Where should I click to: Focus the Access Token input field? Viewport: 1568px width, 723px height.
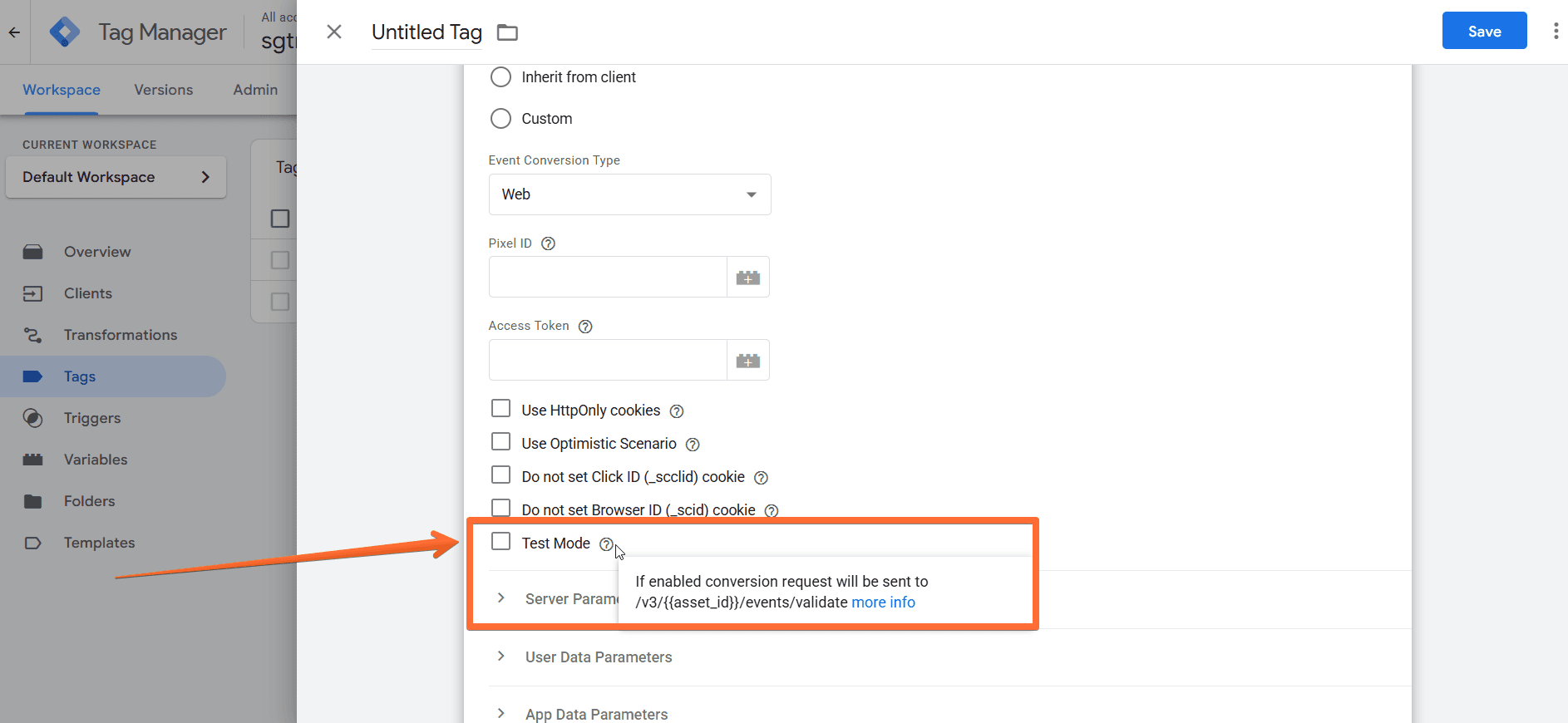coord(608,360)
